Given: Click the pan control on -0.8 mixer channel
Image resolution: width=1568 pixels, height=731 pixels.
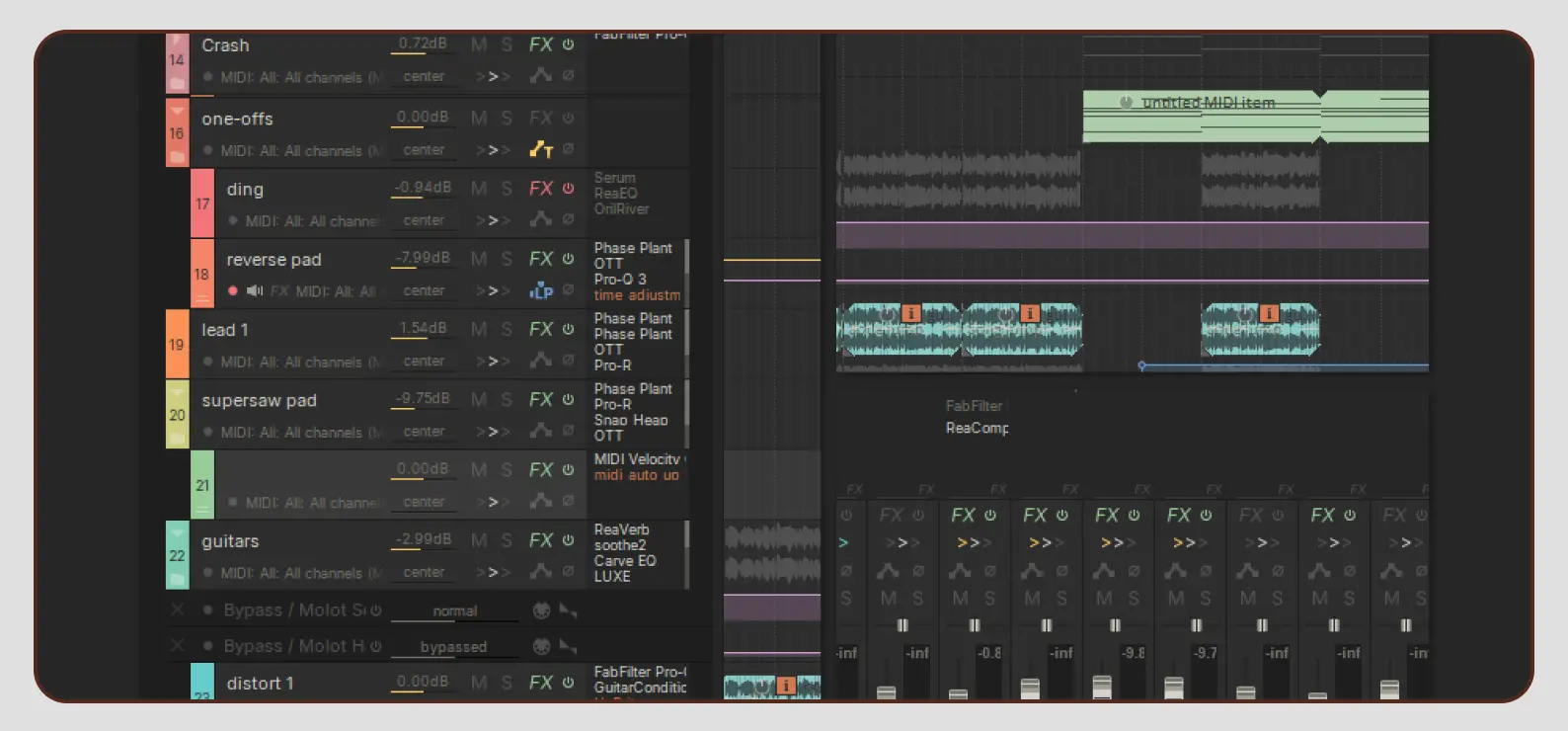Looking at the screenshot, I should click(x=975, y=625).
